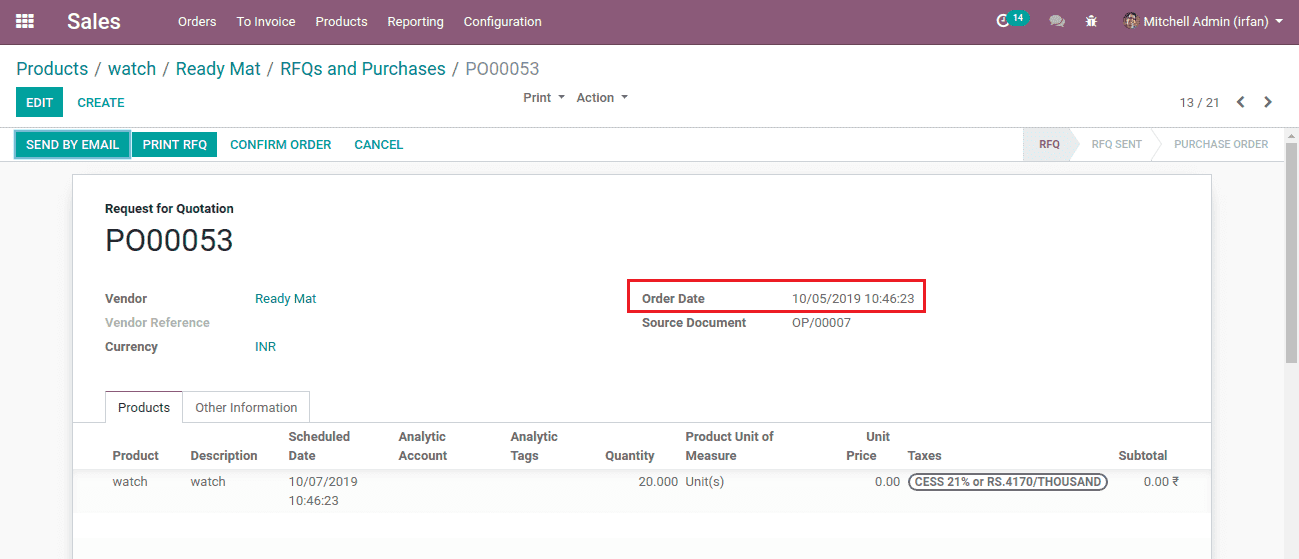1299x559 pixels.
Task: Click the CREATE button
Action: point(101,102)
